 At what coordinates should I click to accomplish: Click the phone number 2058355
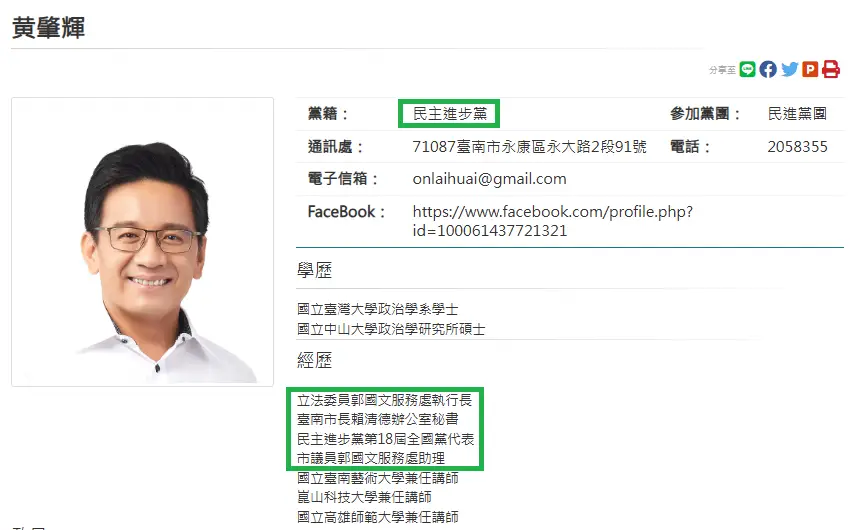coord(797,147)
